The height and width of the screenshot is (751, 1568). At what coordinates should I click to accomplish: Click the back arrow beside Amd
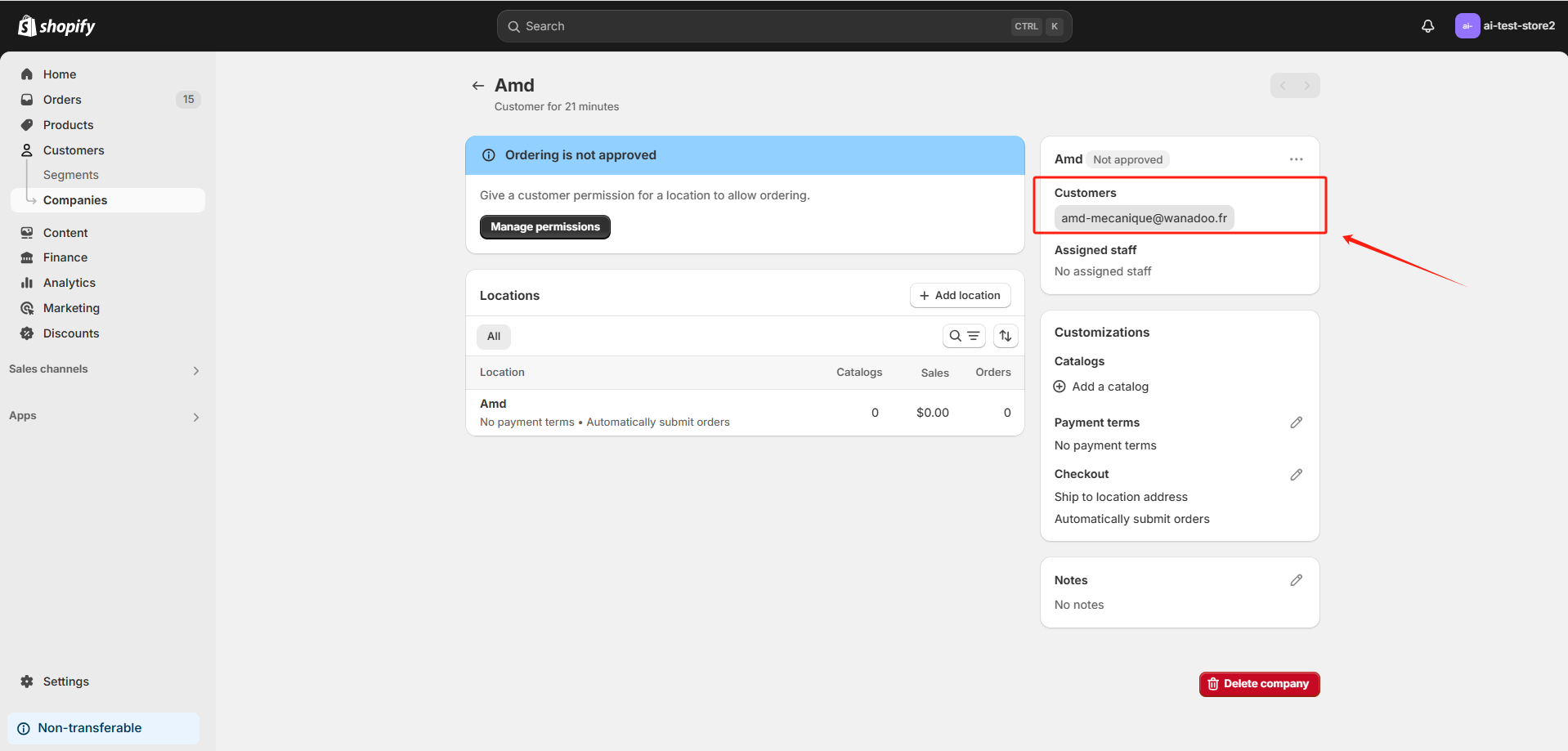coord(478,86)
